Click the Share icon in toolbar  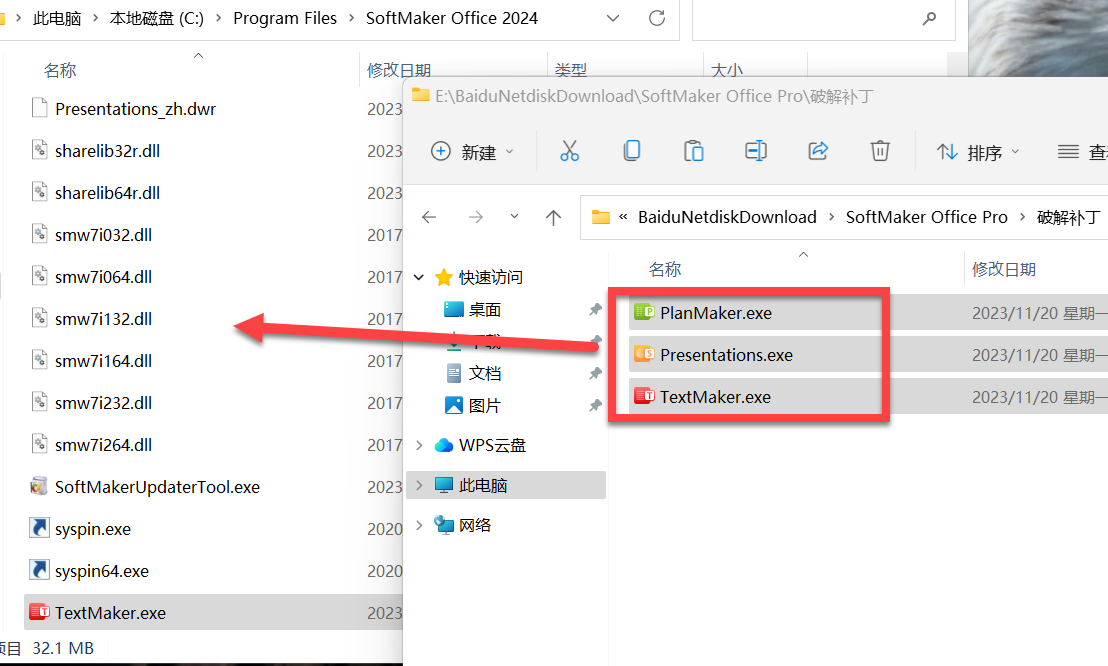coord(818,151)
